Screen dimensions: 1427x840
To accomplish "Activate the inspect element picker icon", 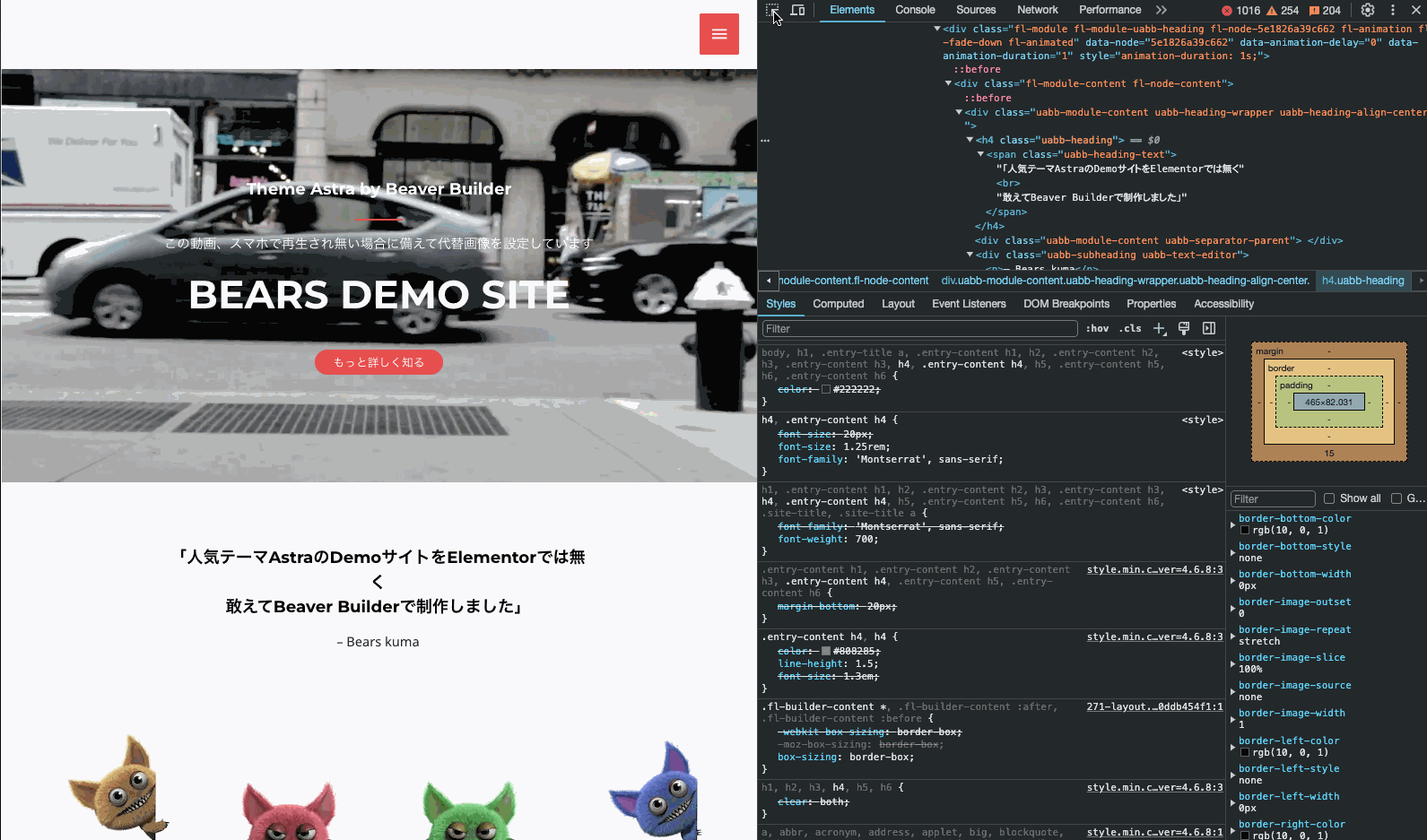I will pyautogui.click(x=772, y=11).
